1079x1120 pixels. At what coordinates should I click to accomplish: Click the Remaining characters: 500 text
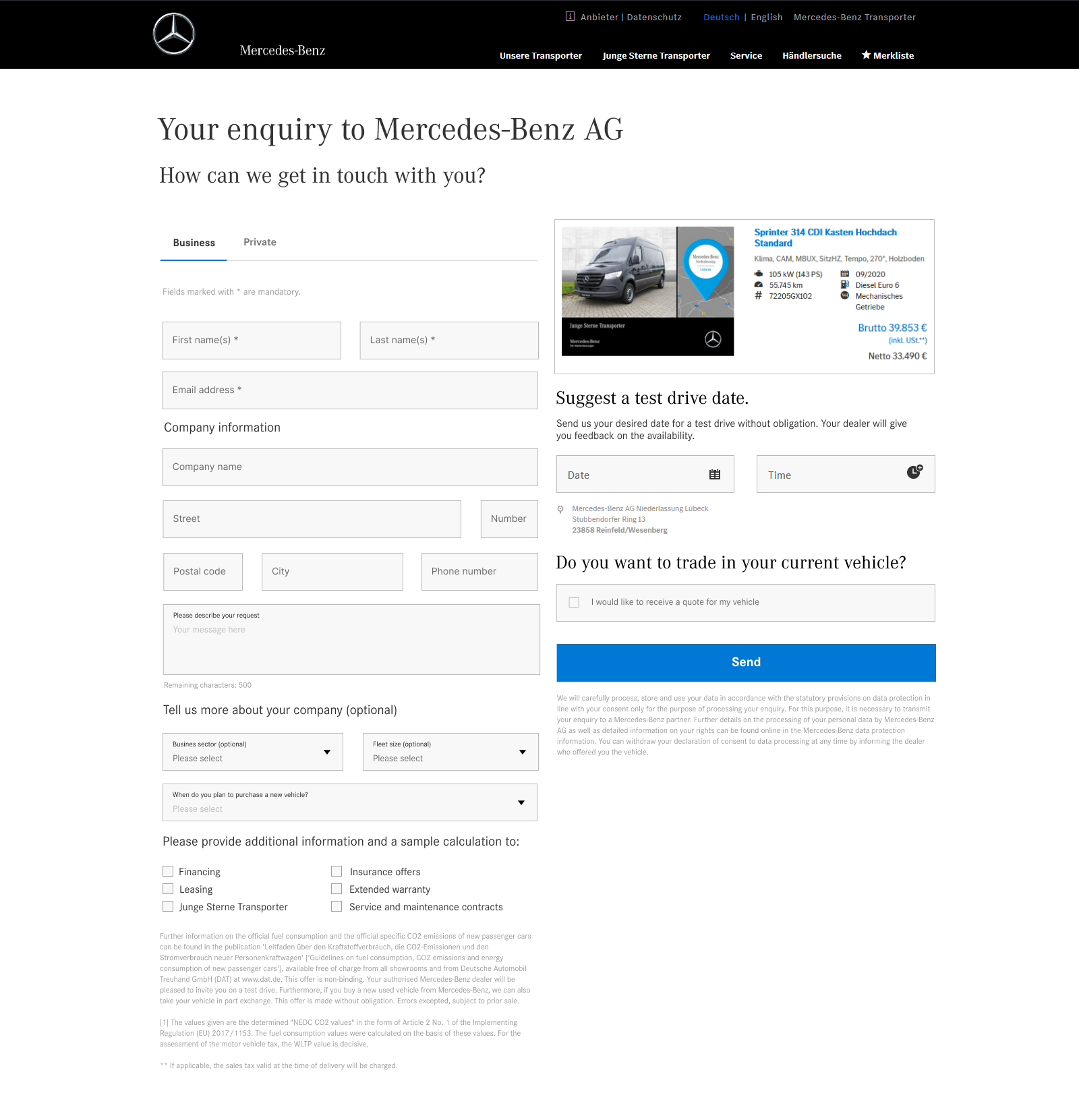[208, 685]
